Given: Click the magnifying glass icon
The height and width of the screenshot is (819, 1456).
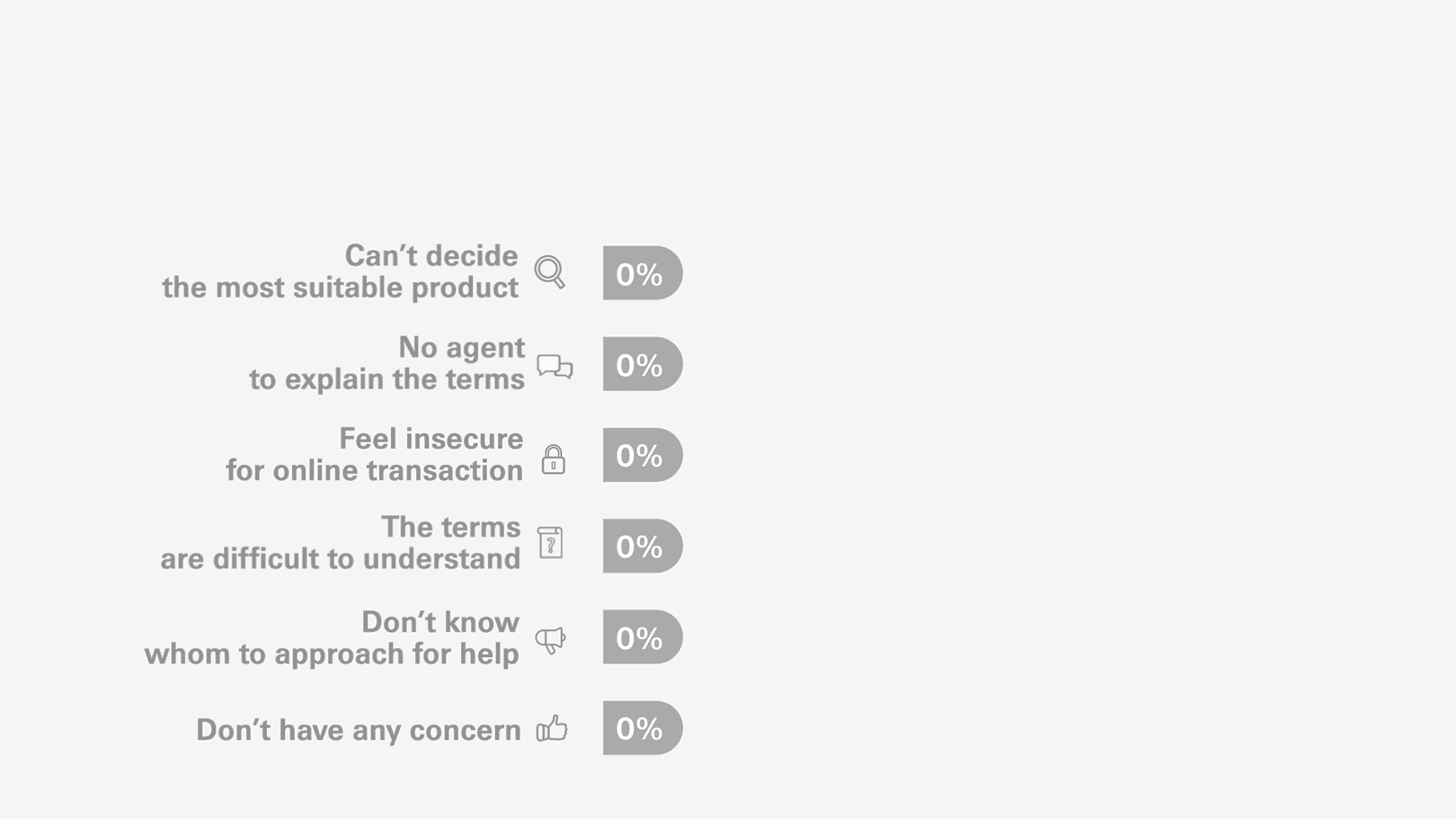Looking at the screenshot, I should coord(550,272).
